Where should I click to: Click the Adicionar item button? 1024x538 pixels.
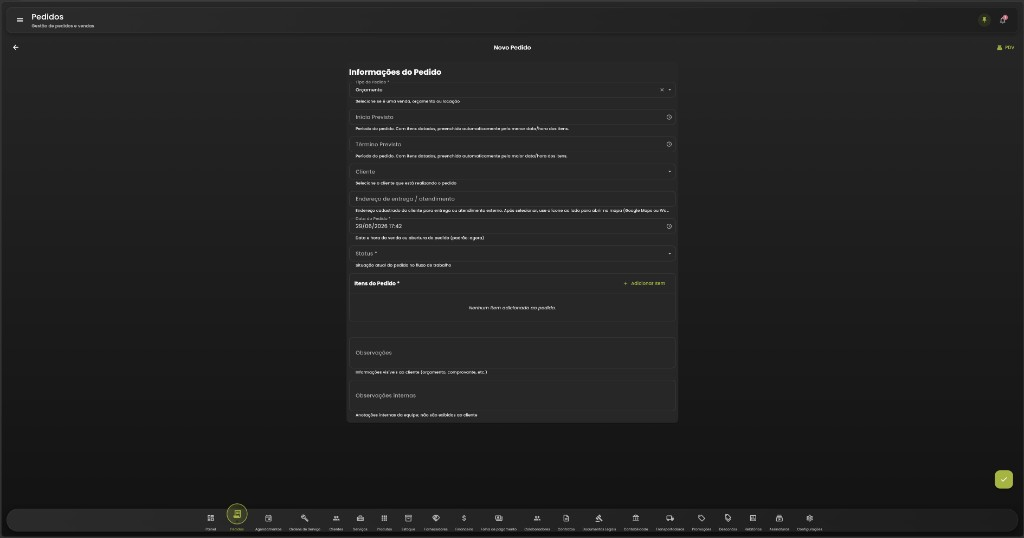point(644,283)
